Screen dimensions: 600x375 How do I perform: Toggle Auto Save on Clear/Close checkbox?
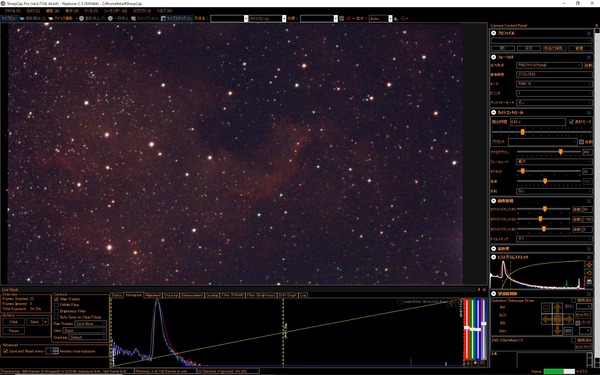point(56,317)
